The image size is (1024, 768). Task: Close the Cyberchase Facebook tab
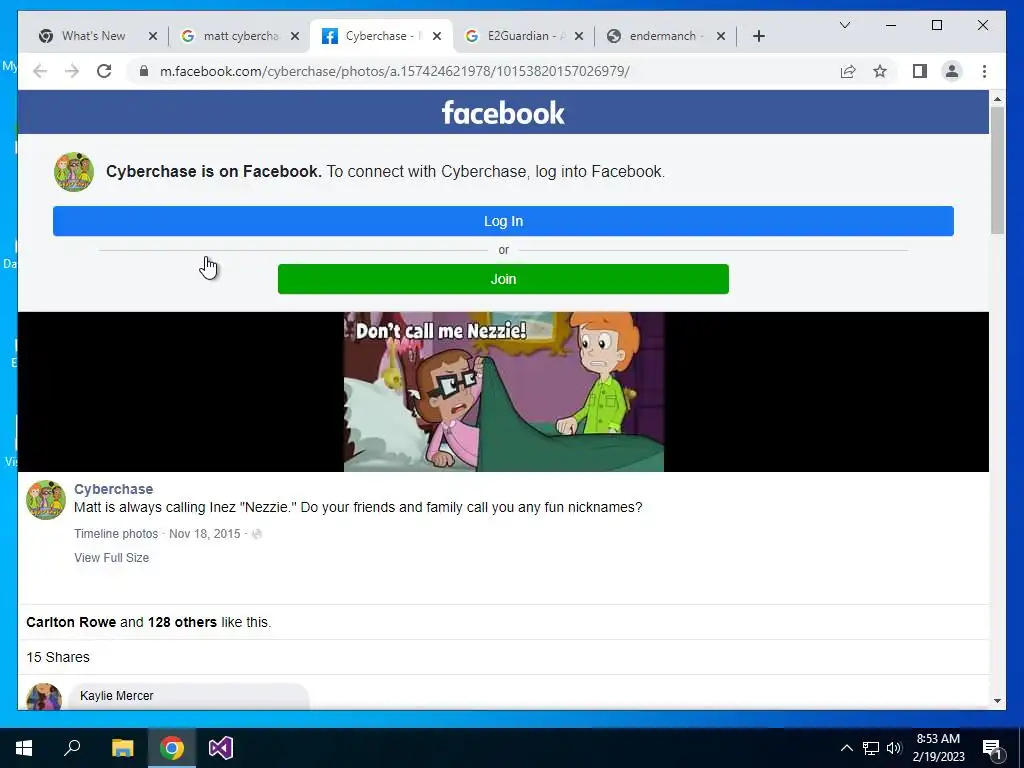pos(437,36)
